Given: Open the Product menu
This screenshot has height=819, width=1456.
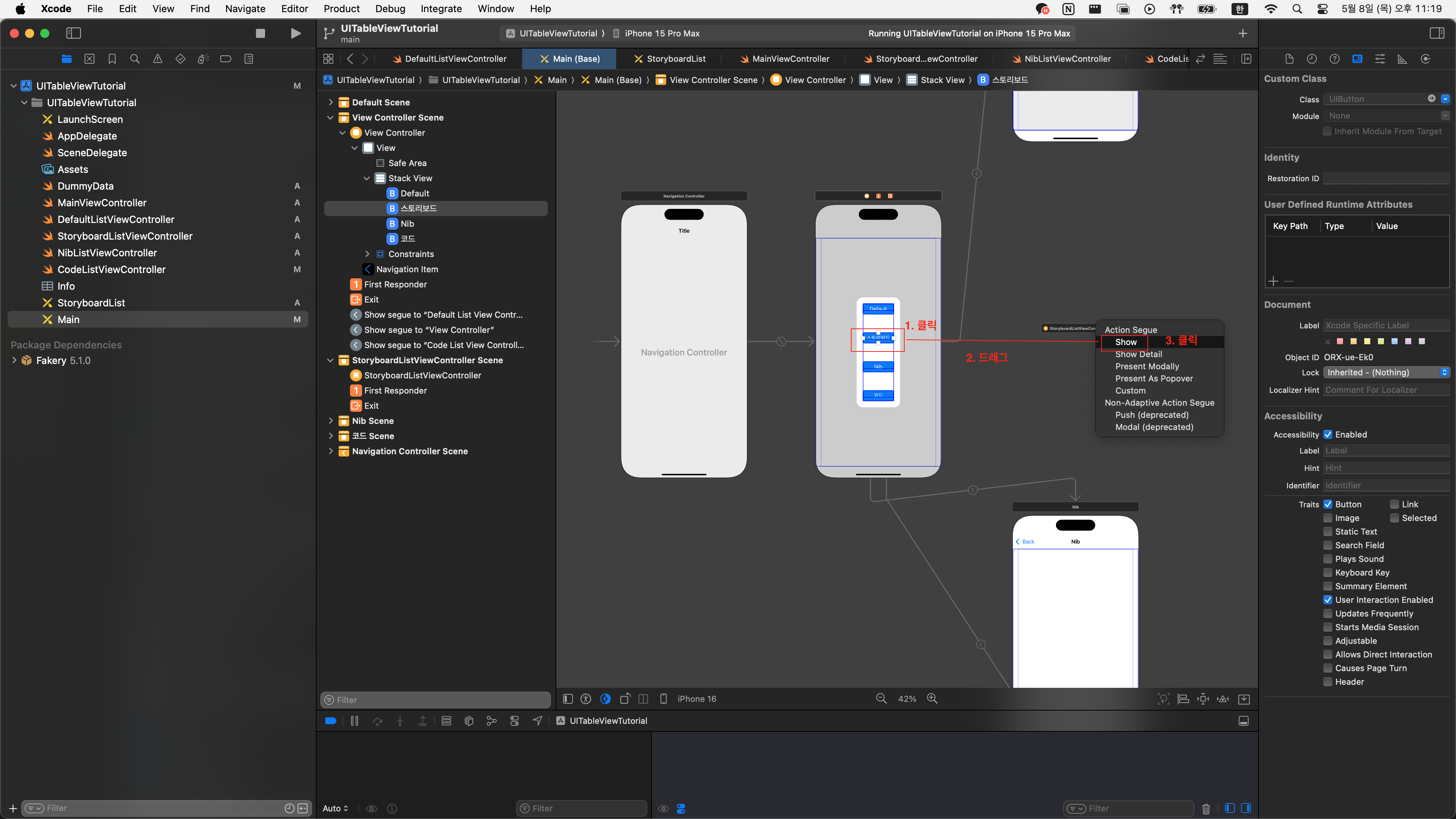Looking at the screenshot, I should [341, 8].
